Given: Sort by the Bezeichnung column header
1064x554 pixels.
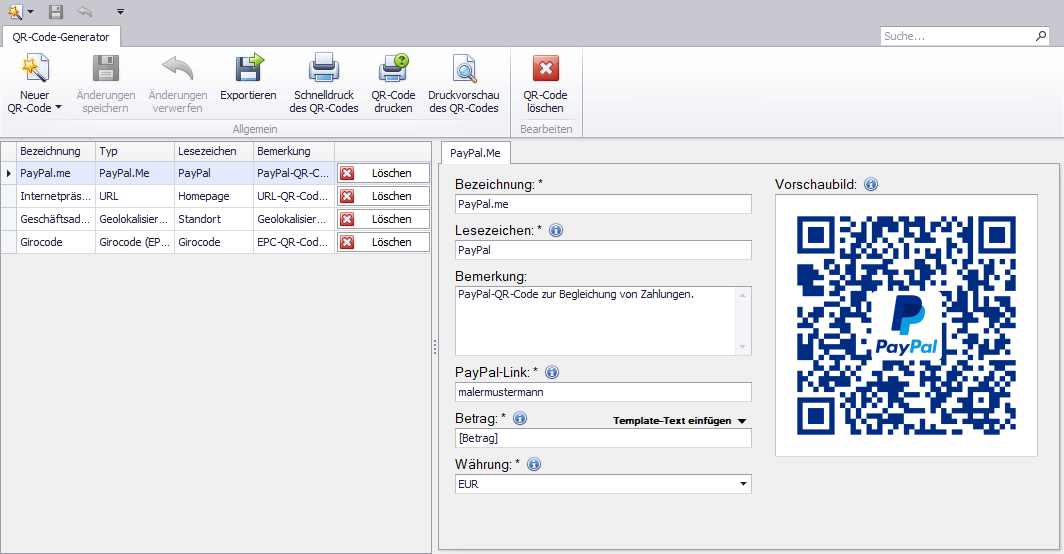Looking at the screenshot, I should [56, 151].
